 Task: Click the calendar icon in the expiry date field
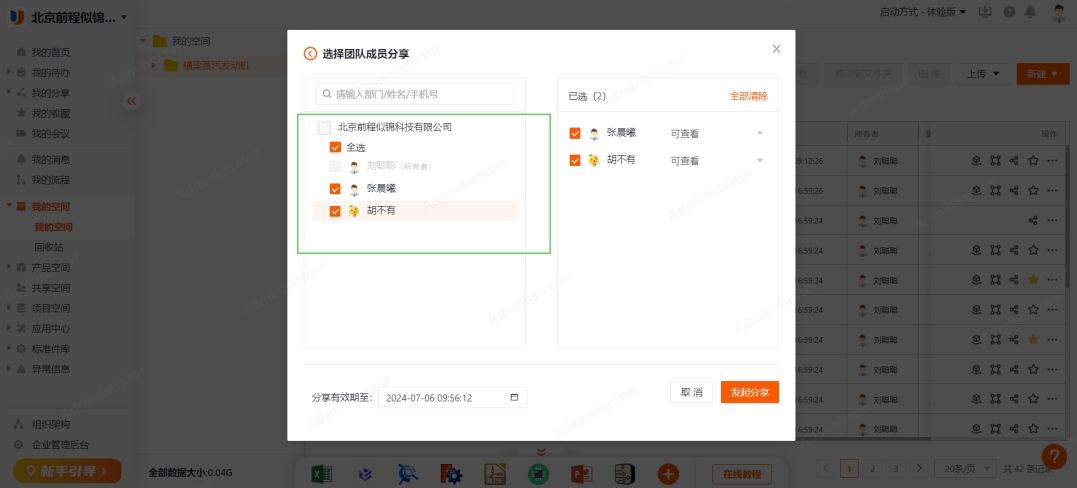(514, 397)
